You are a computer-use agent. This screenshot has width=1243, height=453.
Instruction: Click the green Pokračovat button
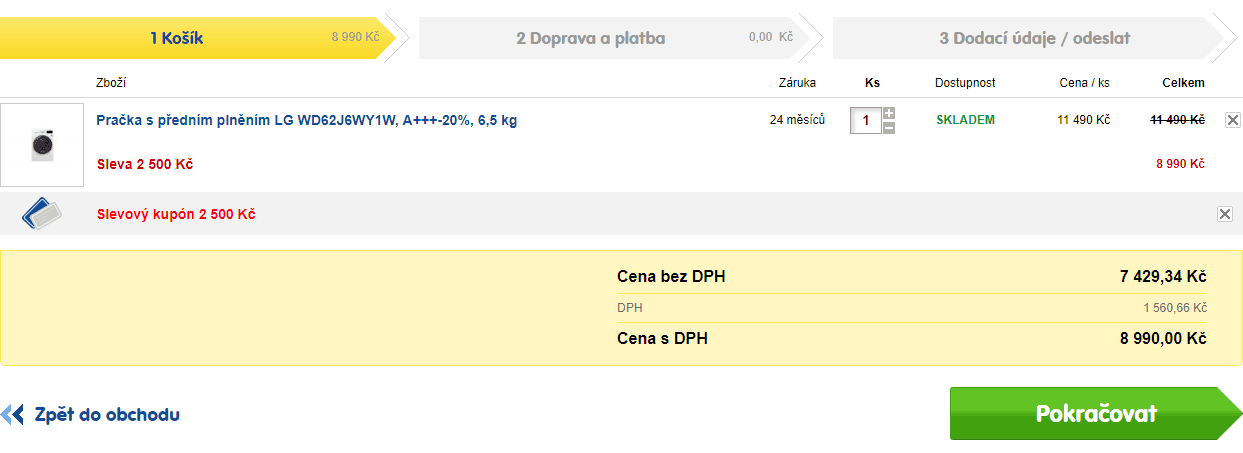1096,413
